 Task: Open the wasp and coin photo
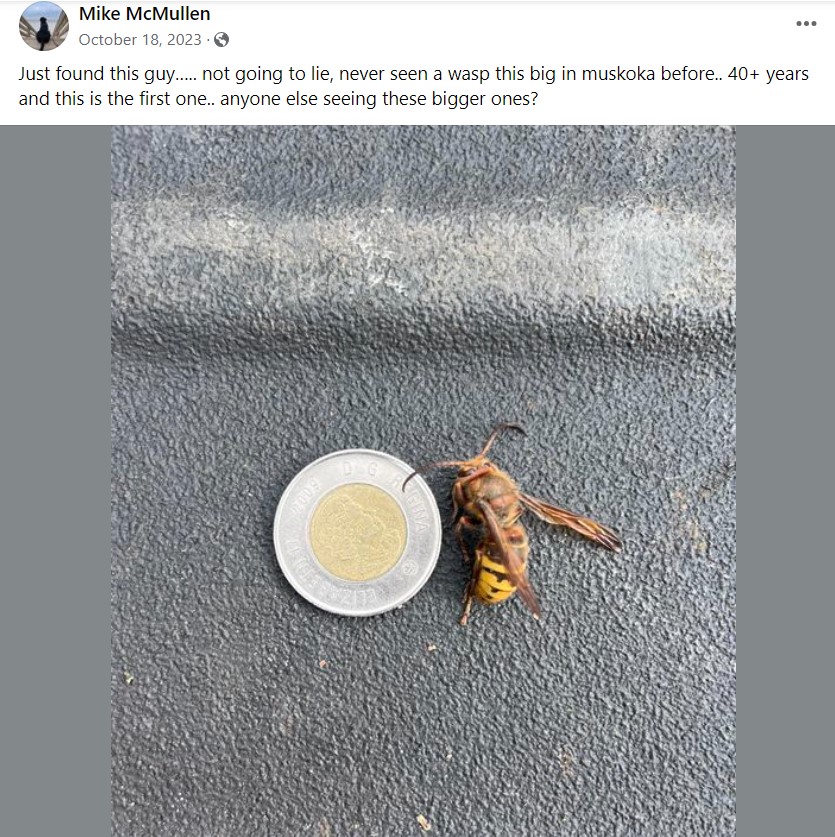tap(422, 300)
